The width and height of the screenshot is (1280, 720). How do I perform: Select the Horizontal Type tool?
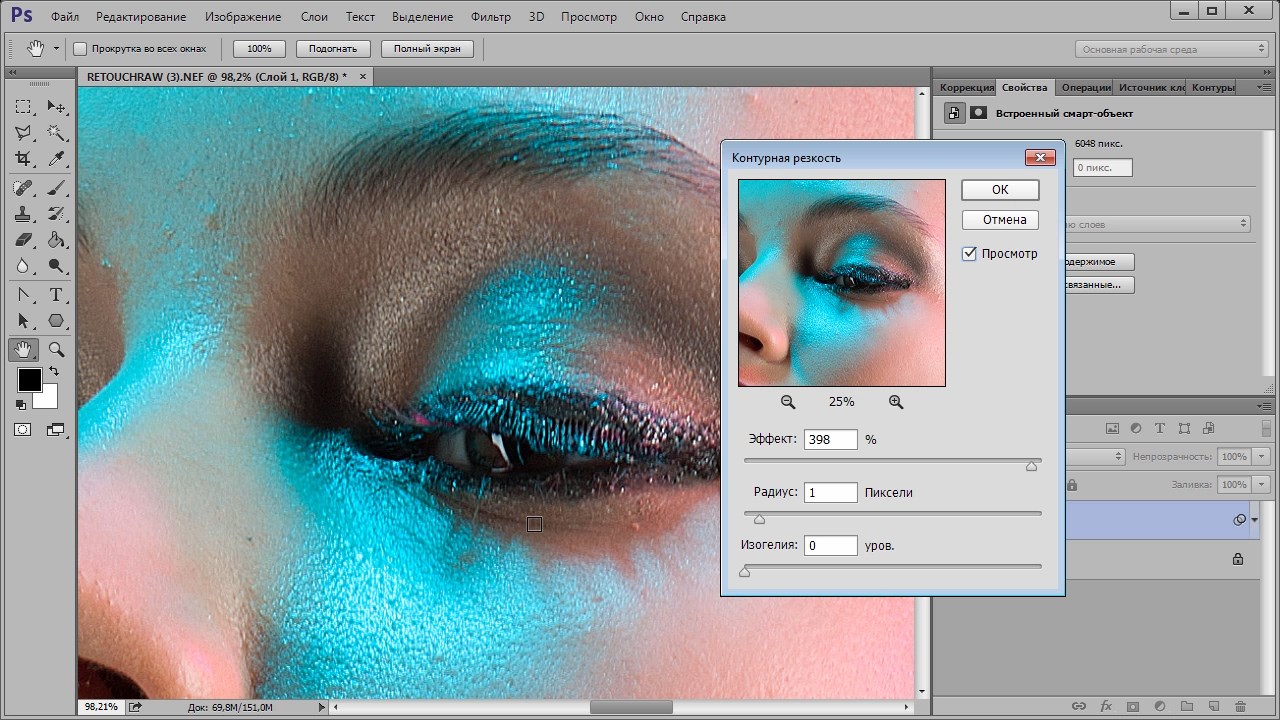pyautogui.click(x=56, y=295)
